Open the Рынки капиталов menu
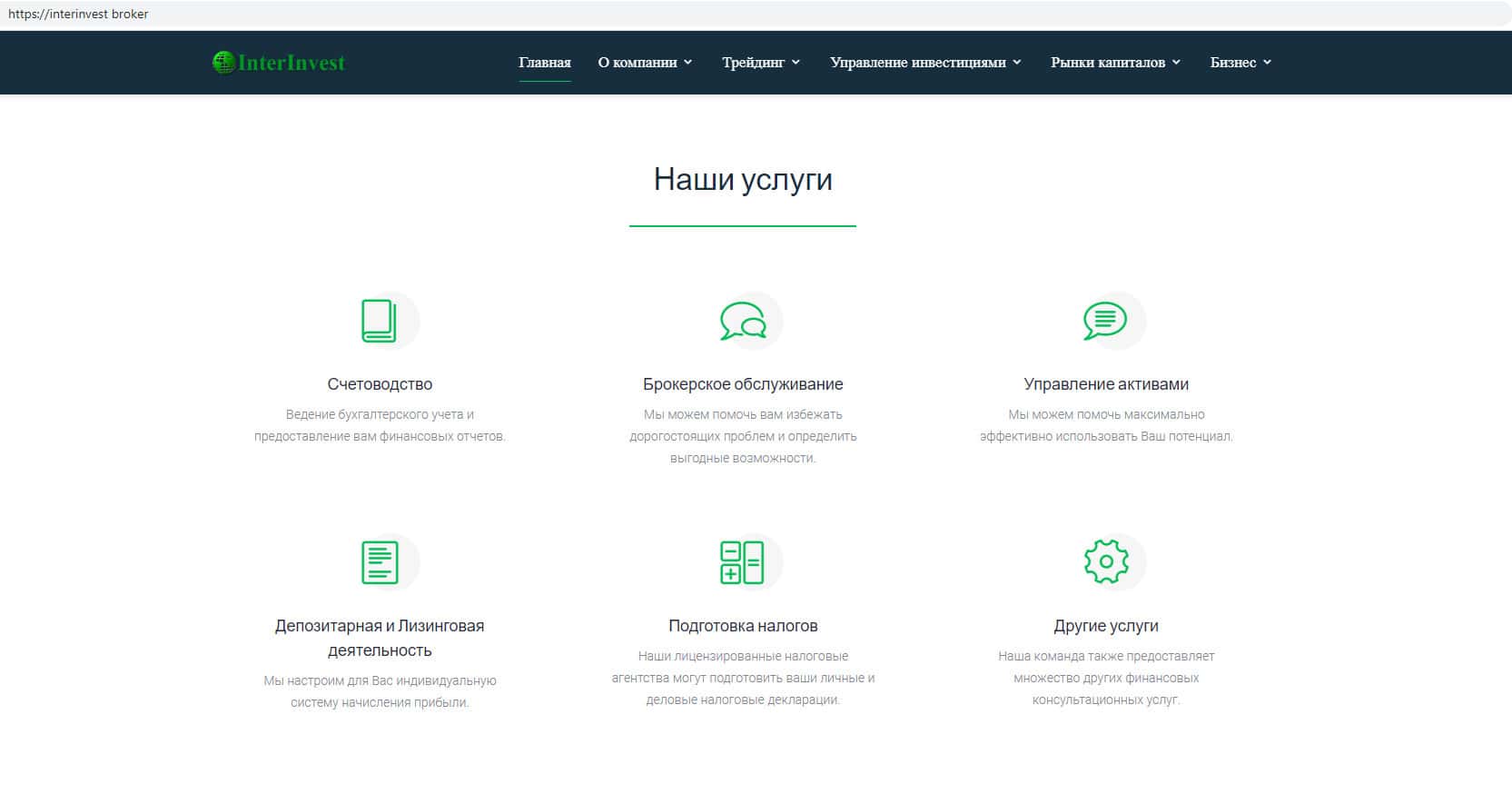 pyautogui.click(x=1115, y=63)
